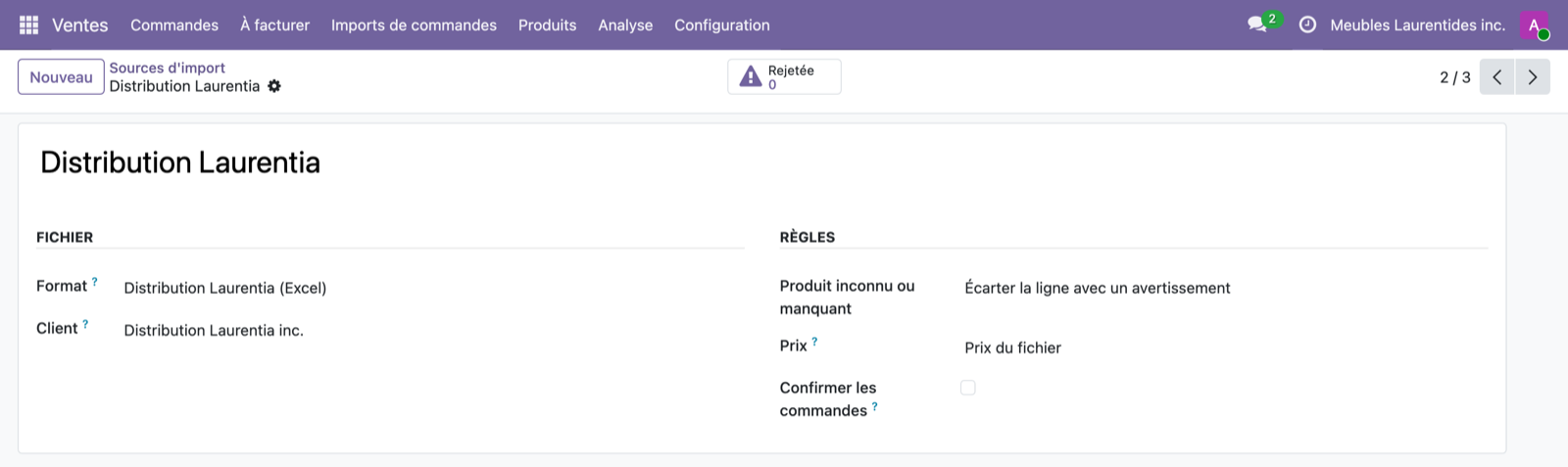Open the Analyse menu

(x=625, y=24)
